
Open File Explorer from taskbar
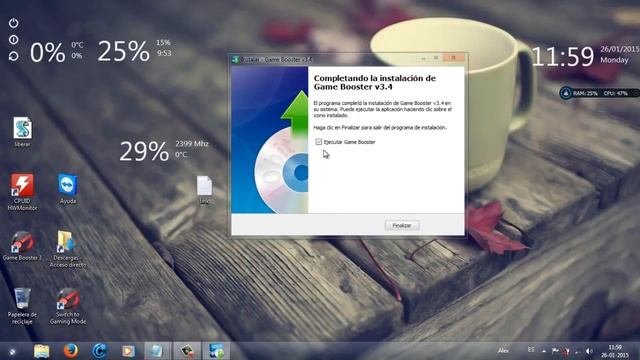pos(41,351)
